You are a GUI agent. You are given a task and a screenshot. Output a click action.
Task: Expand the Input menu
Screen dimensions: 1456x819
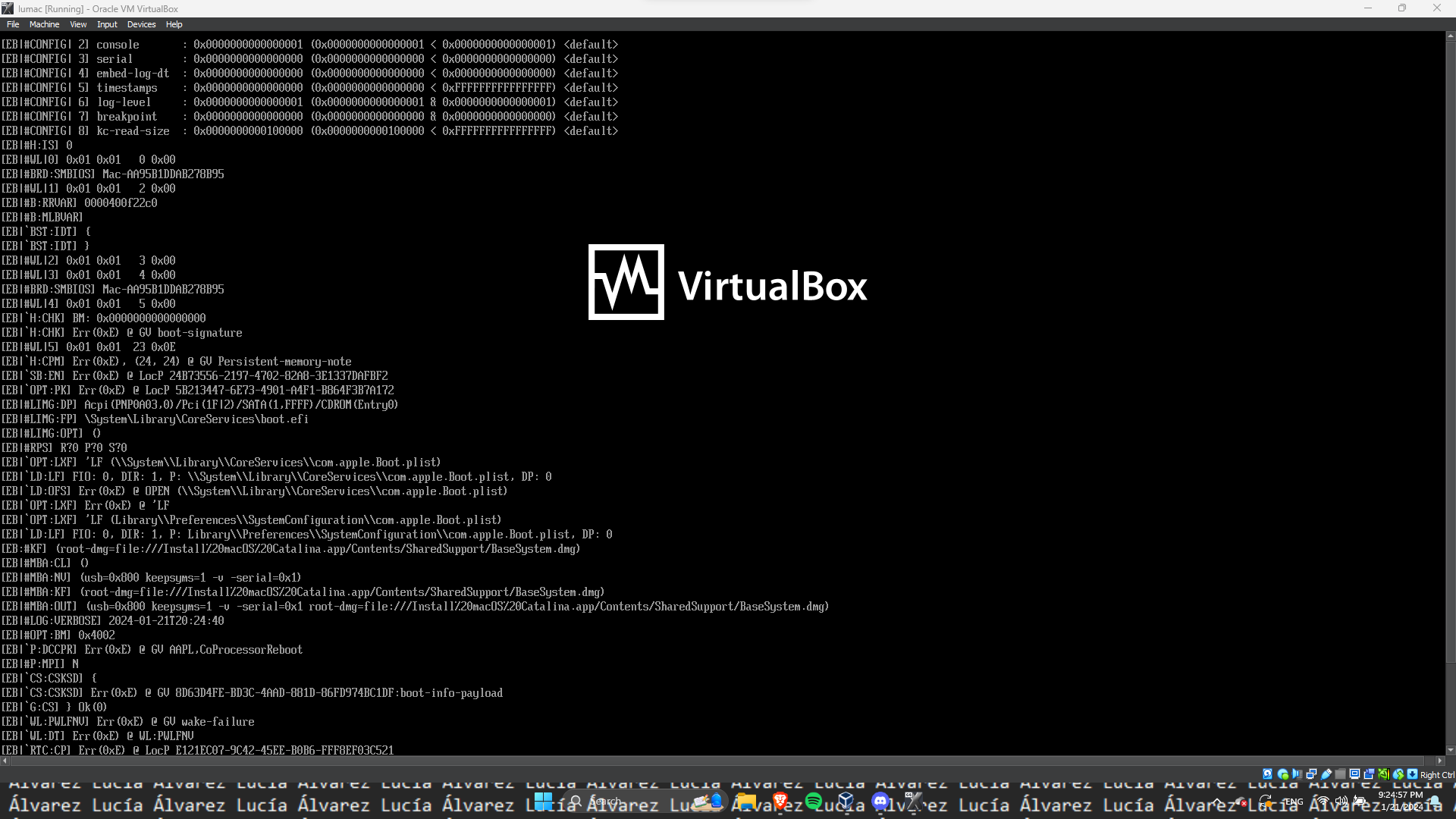pos(106,24)
